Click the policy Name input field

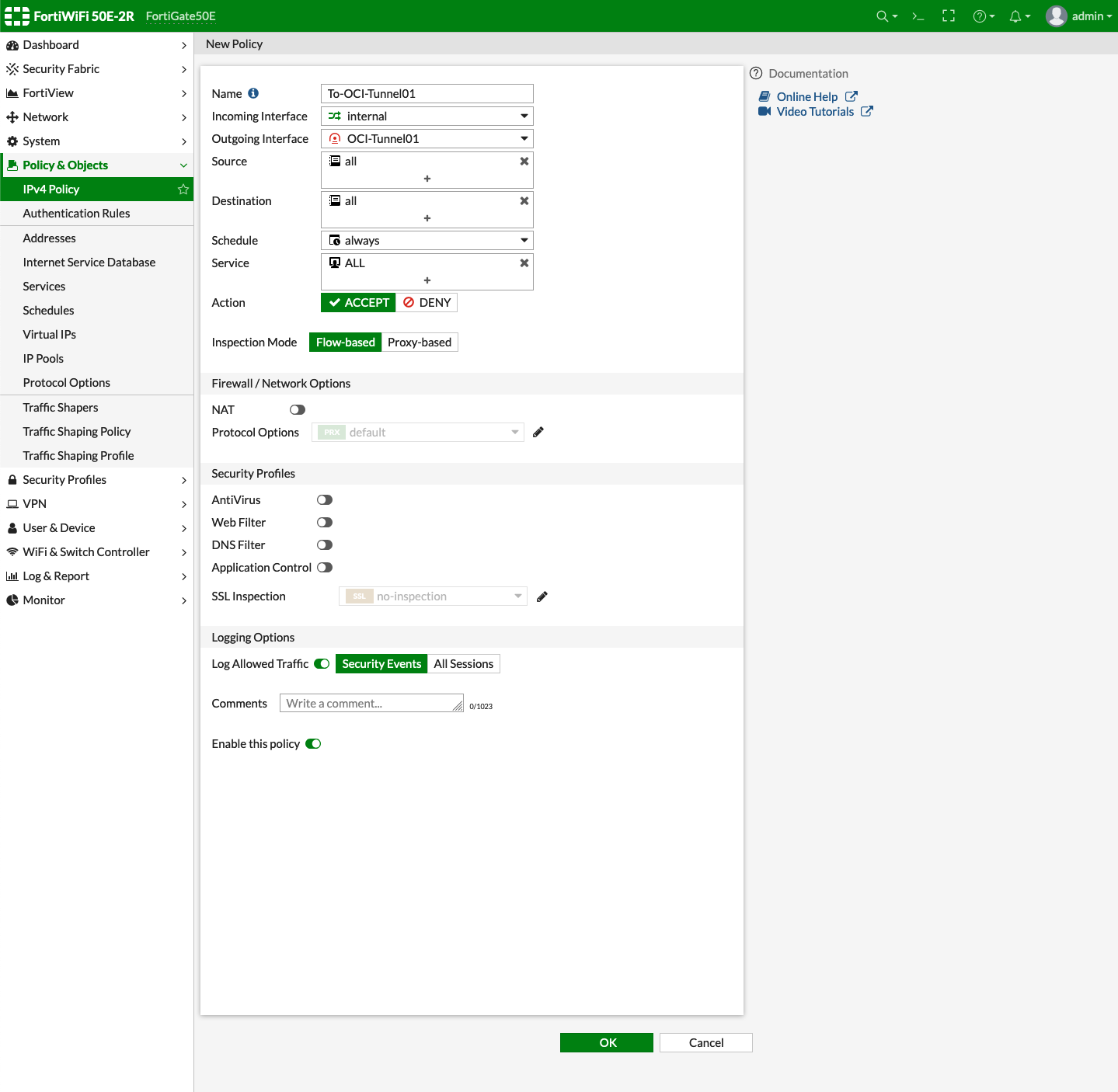427,94
